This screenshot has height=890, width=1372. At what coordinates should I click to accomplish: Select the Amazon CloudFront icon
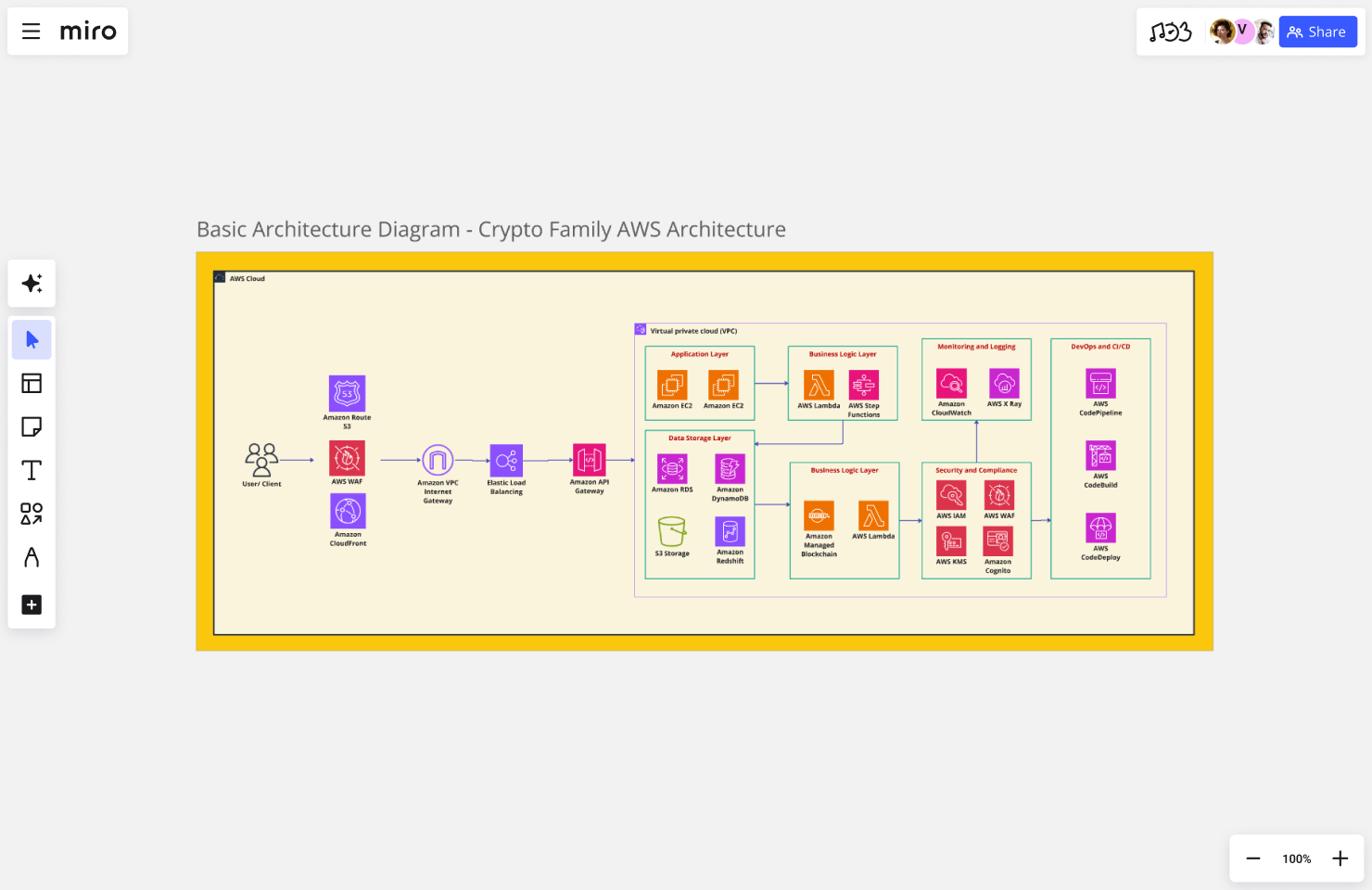348,511
